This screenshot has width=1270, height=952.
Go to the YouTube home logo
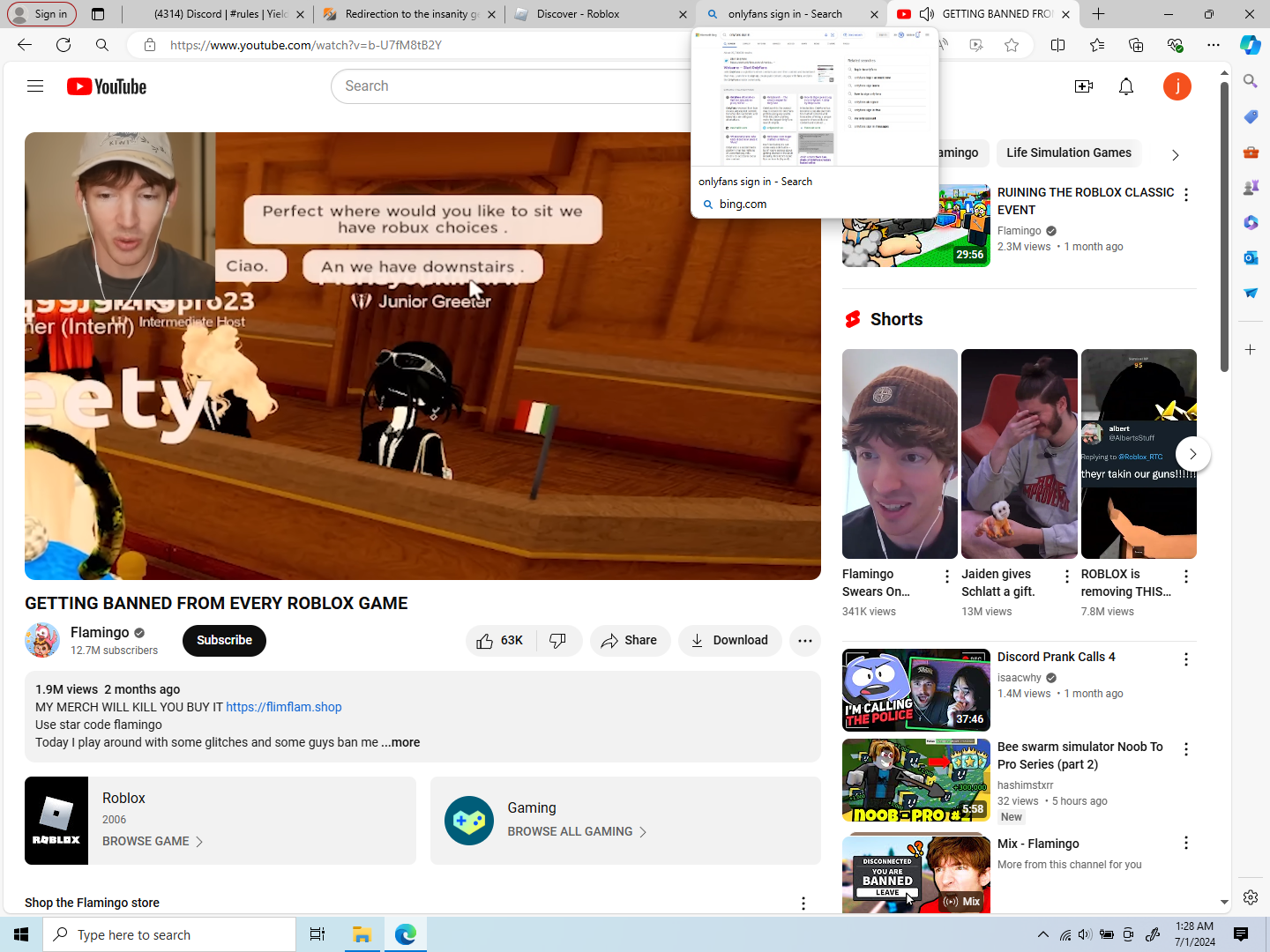click(107, 86)
